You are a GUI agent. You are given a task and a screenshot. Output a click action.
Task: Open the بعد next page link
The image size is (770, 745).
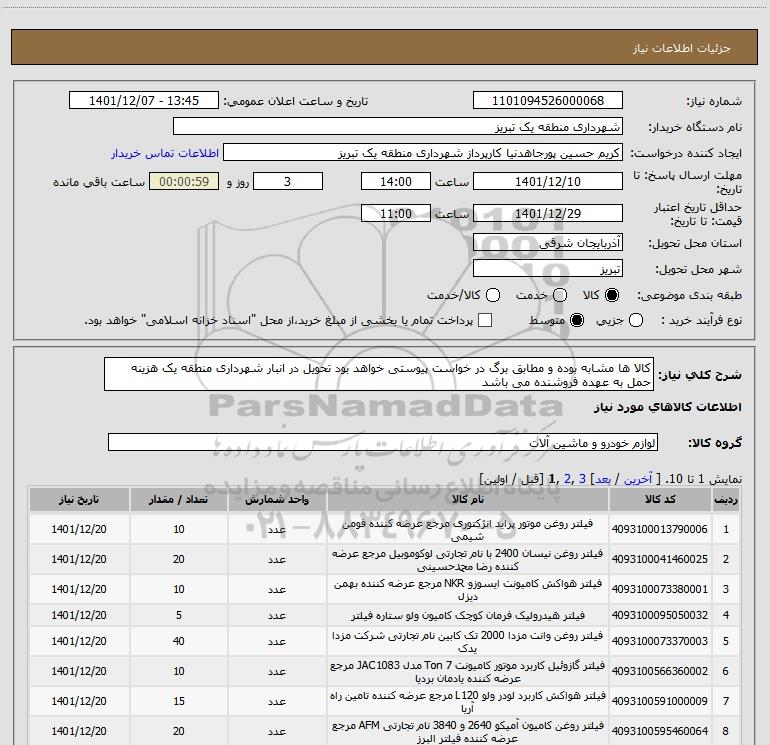pyautogui.click(x=603, y=479)
